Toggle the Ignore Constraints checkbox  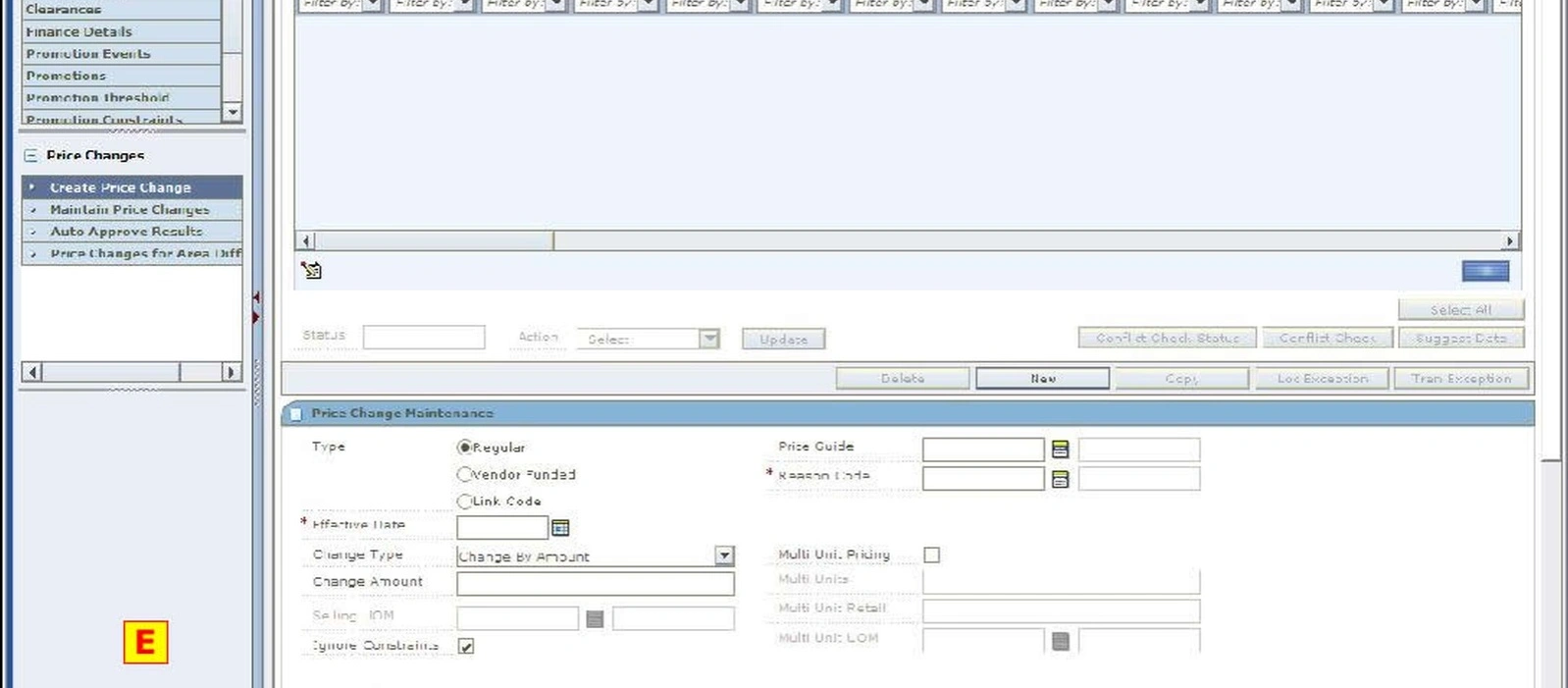click(466, 646)
